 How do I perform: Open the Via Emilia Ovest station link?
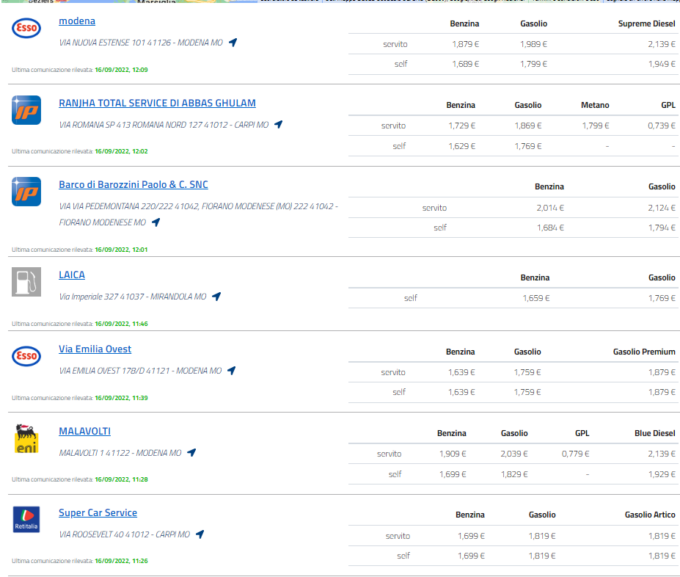(x=95, y=349)
